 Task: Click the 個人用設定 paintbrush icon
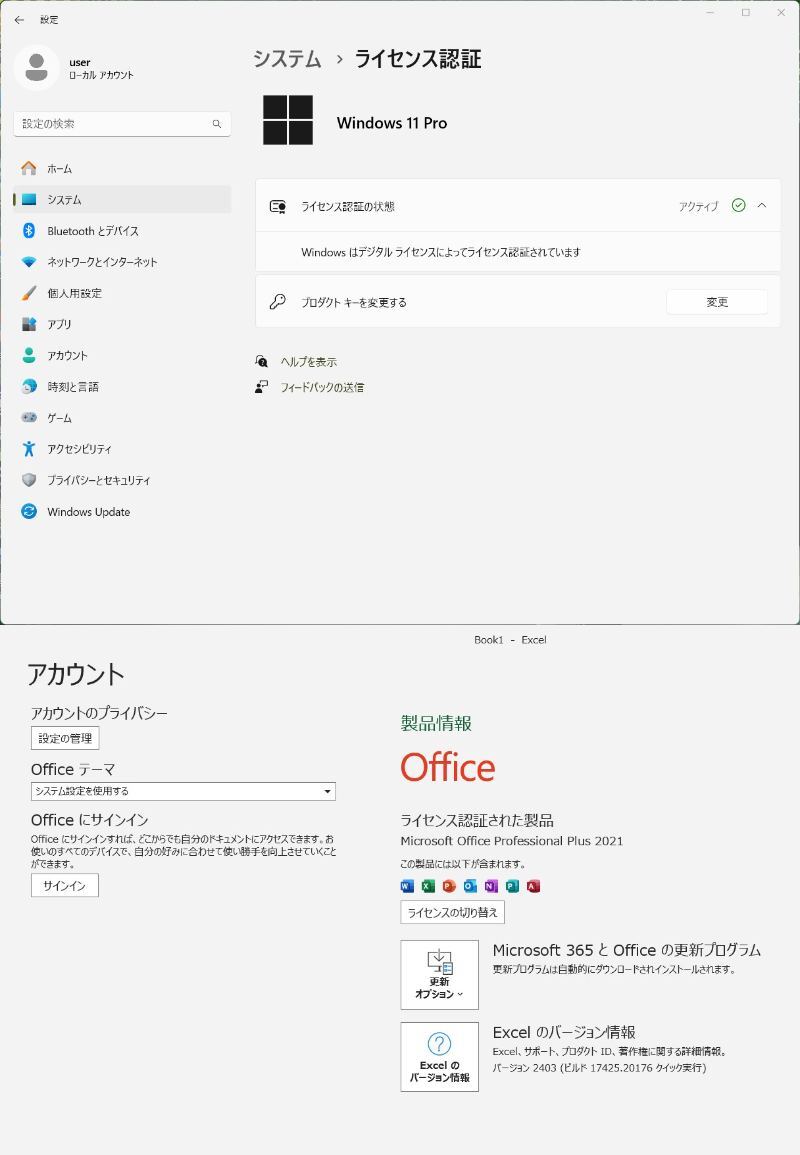point(29,293)
